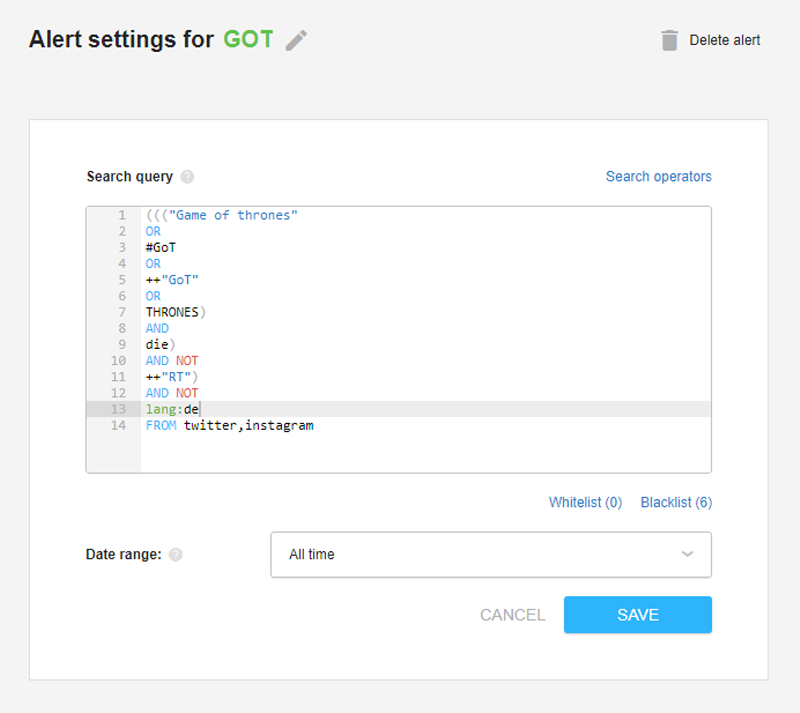The height and width of the screenshot is (713, 800).
Task: Click the pencil icon to rename GOT alert
Action: [x=296, y=40]
